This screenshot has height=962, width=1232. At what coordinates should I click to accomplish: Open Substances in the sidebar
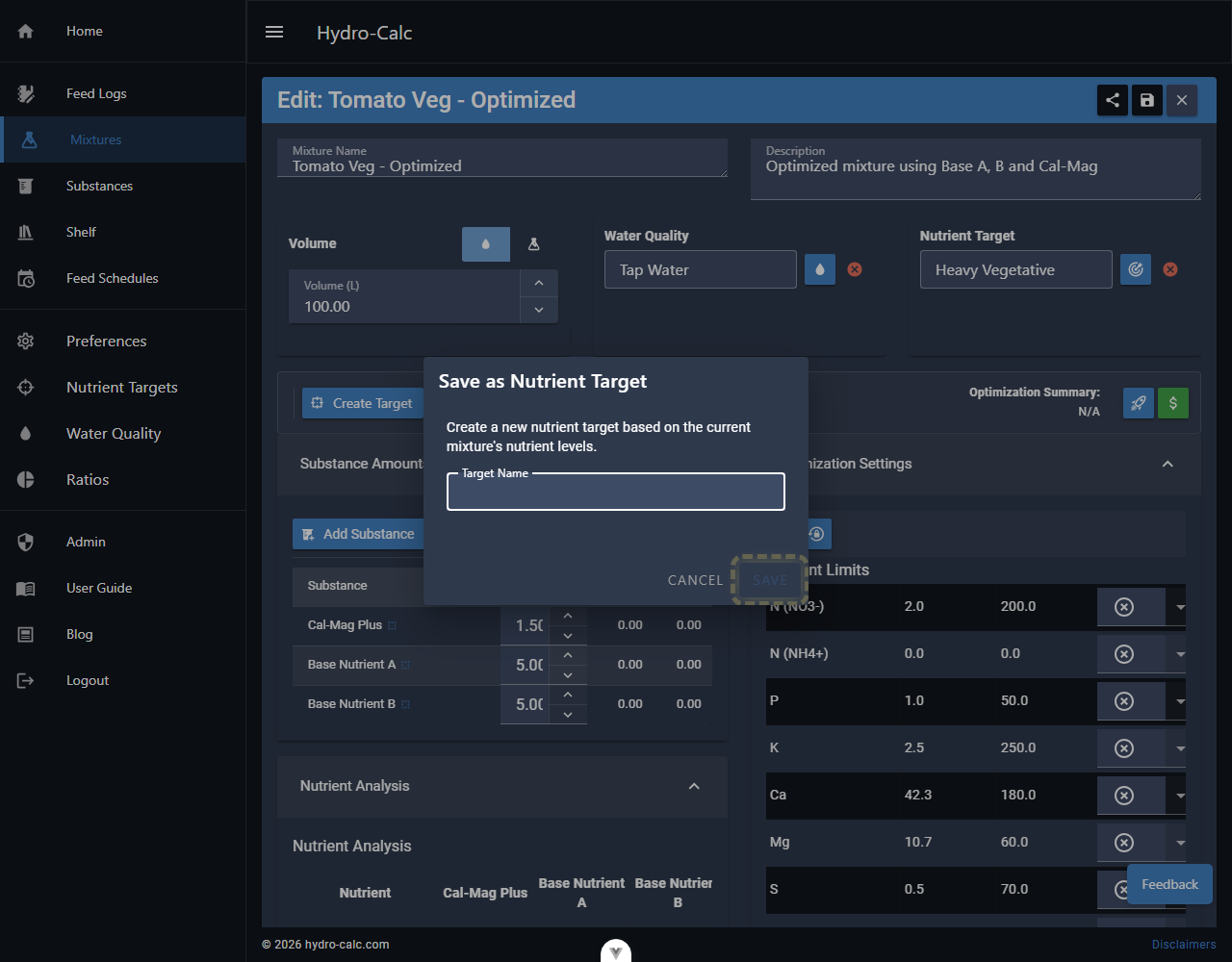click(123, 186)
